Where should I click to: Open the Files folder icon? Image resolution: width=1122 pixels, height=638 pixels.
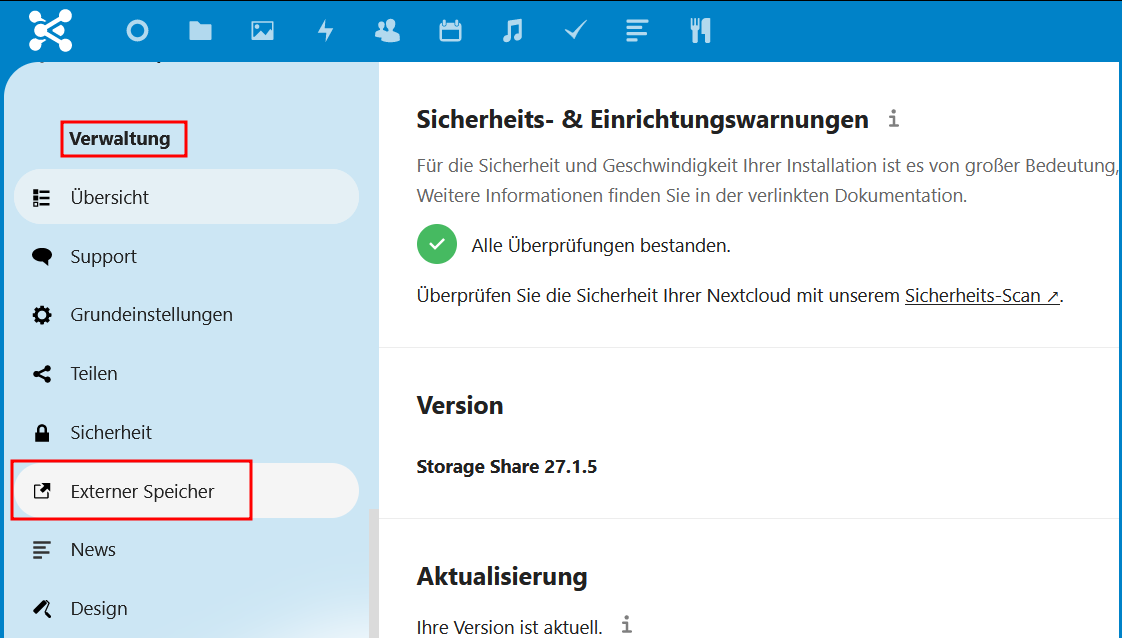tap(200, 31)
